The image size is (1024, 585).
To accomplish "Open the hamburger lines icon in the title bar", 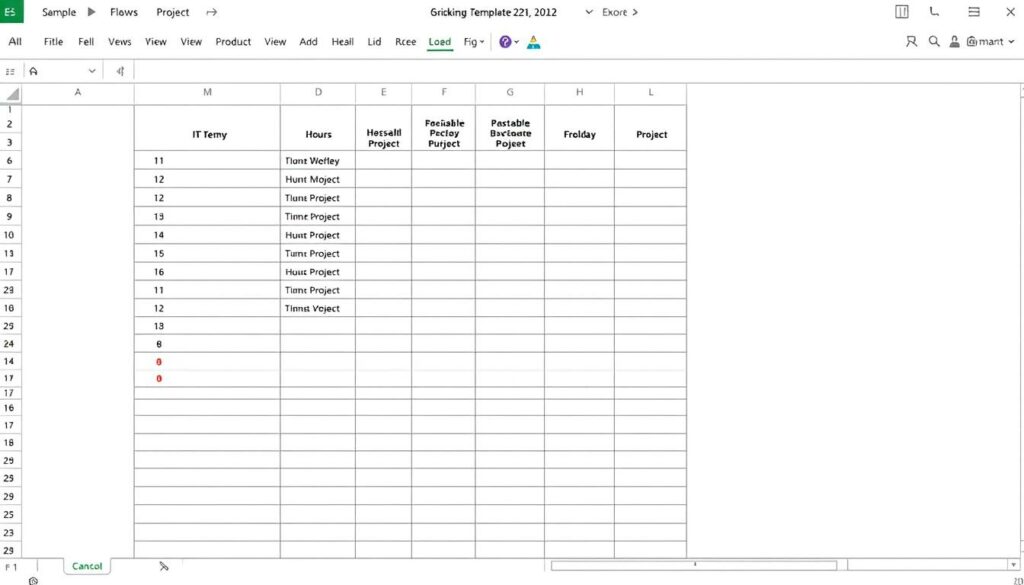I will point(974,12).
